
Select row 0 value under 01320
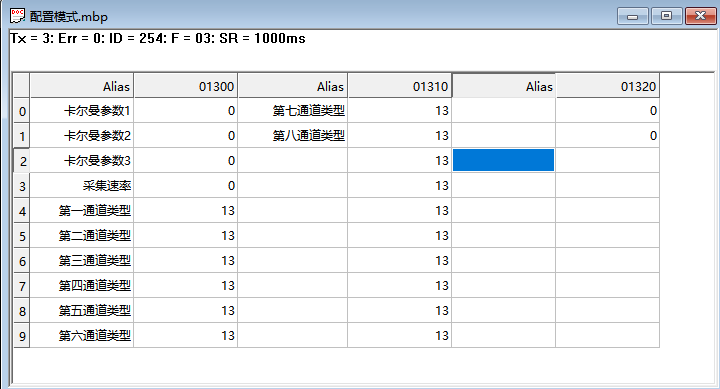click(x=608, y=111)
